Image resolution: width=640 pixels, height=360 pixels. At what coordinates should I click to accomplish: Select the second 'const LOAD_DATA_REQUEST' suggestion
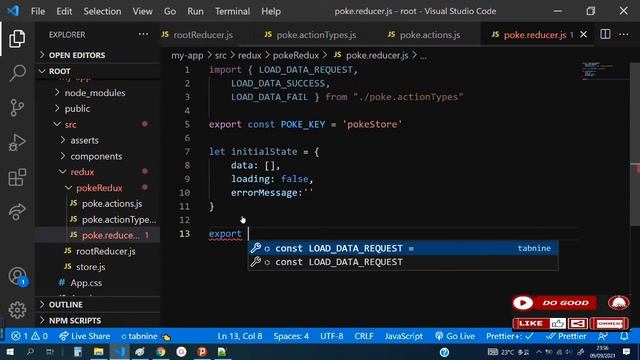pyautogui.click(x=402, y=262)
